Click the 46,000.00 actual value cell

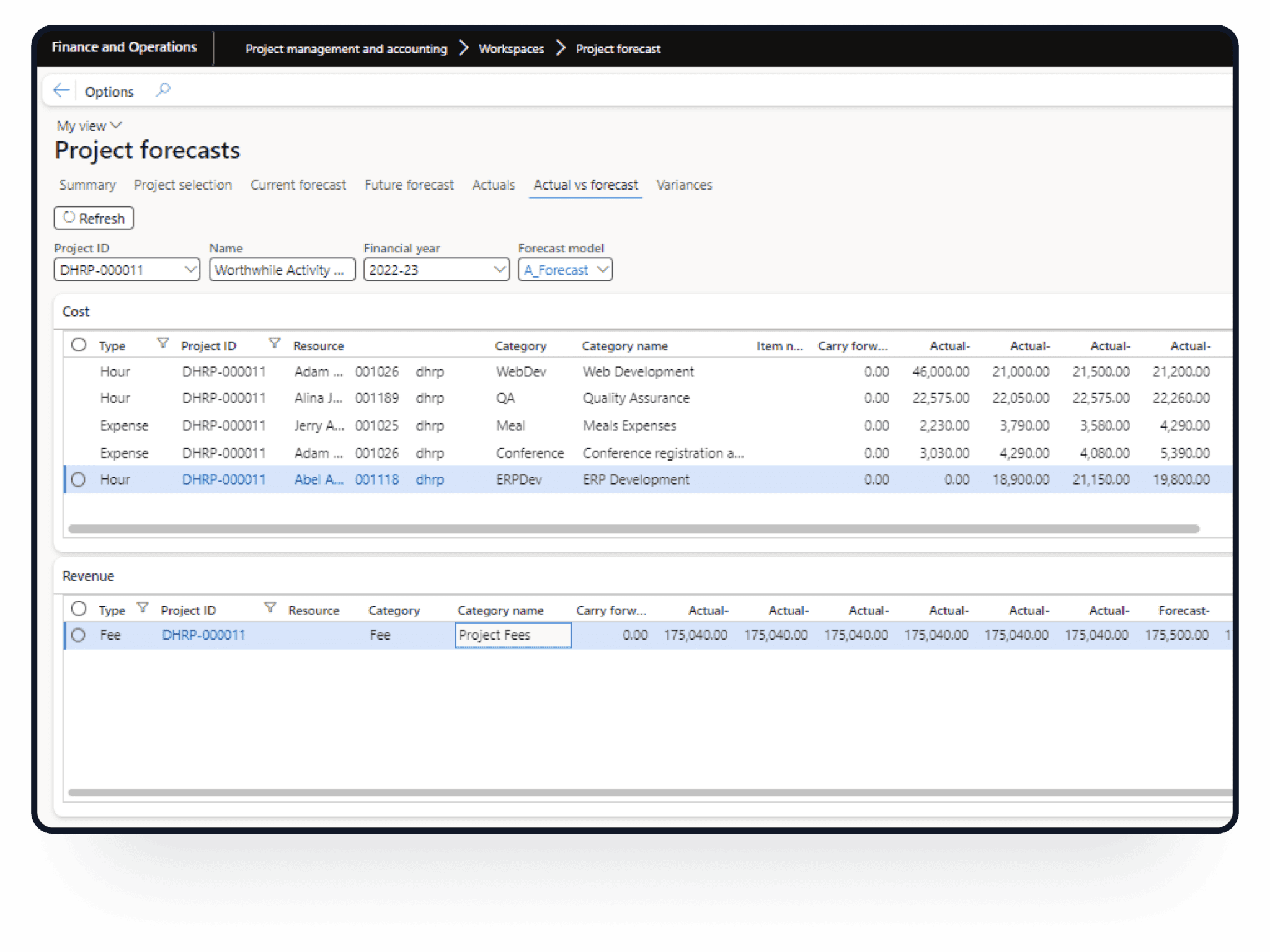pyautogui.click(x=941, y=372)
